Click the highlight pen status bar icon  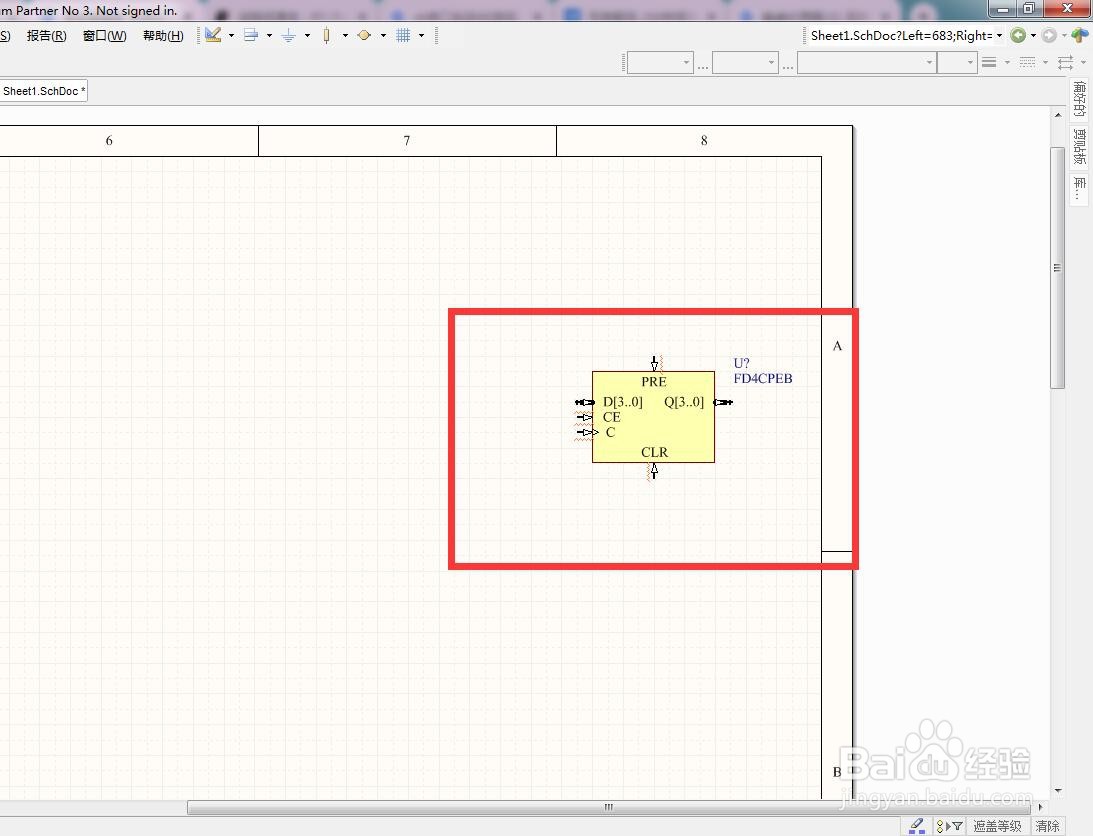tap(917, 826)
